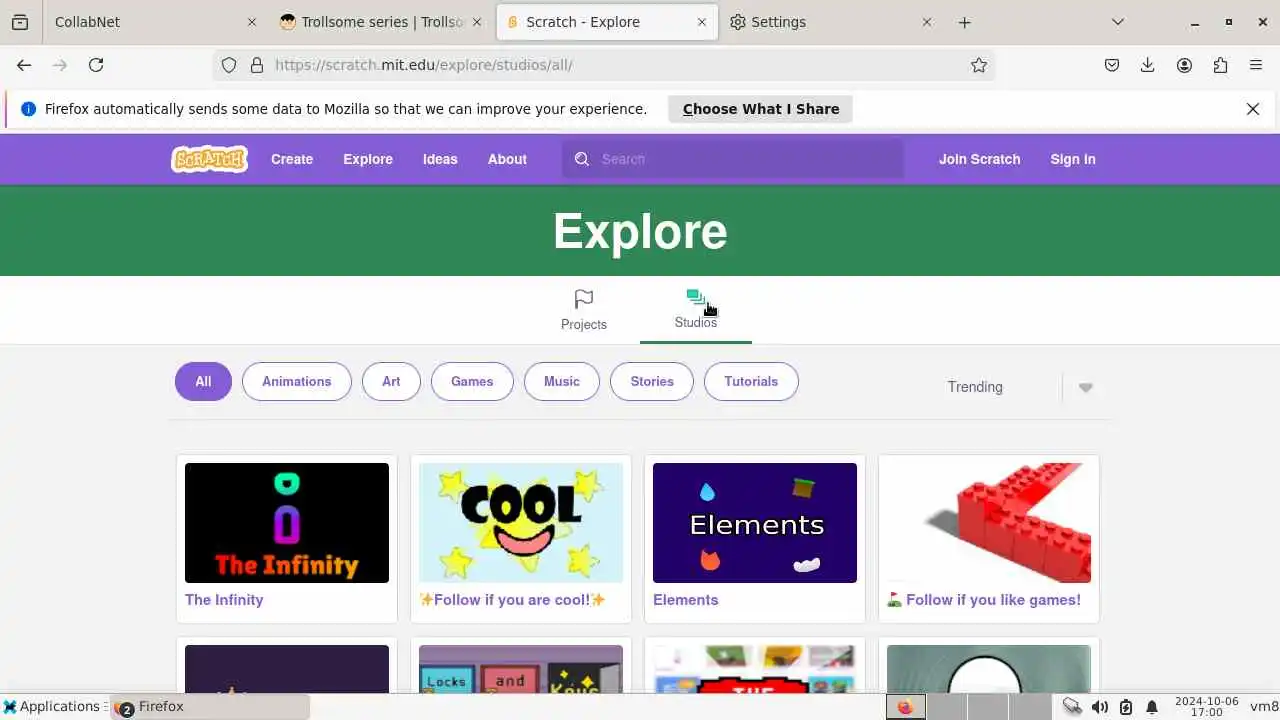Open recent browsing tab-history icon
The height and width of the screenshot is (720, 1280).
[20, 22]
